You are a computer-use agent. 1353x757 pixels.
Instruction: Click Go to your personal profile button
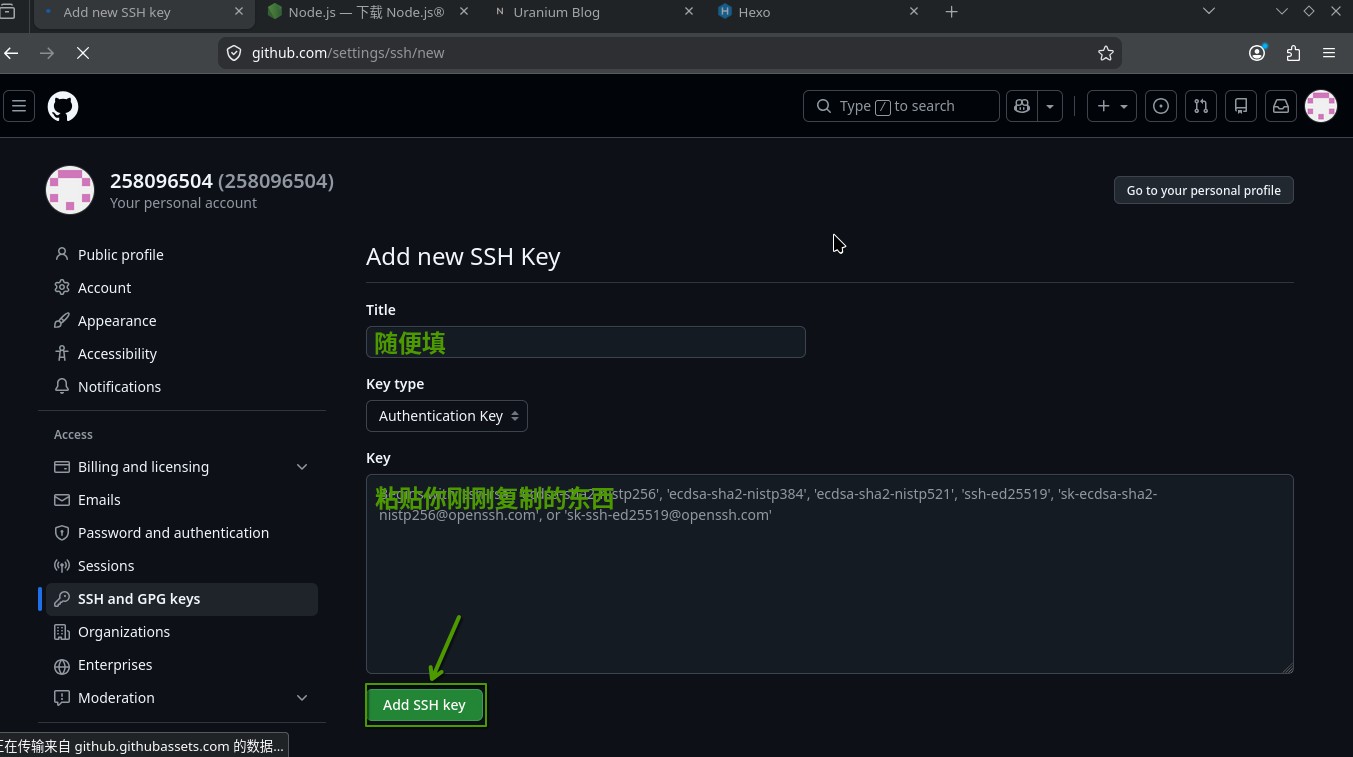tap(1203, 190)
